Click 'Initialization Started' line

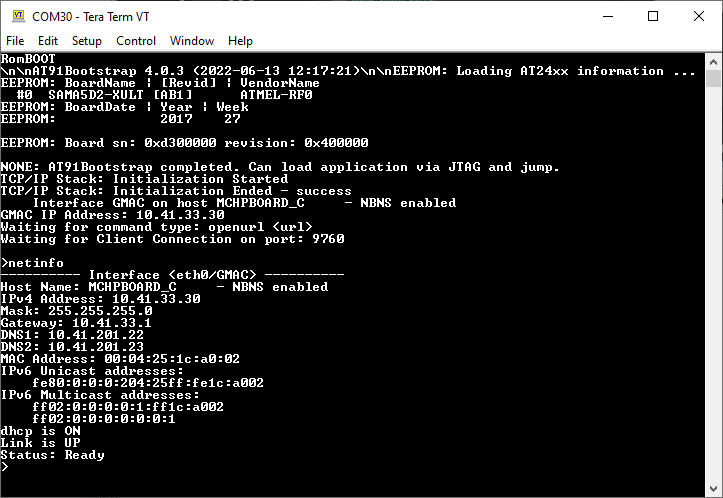click(144, 179)
